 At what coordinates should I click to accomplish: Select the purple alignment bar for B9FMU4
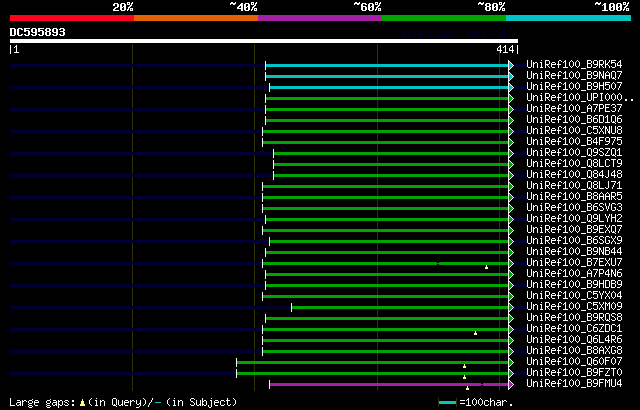[x=389, y=385]
